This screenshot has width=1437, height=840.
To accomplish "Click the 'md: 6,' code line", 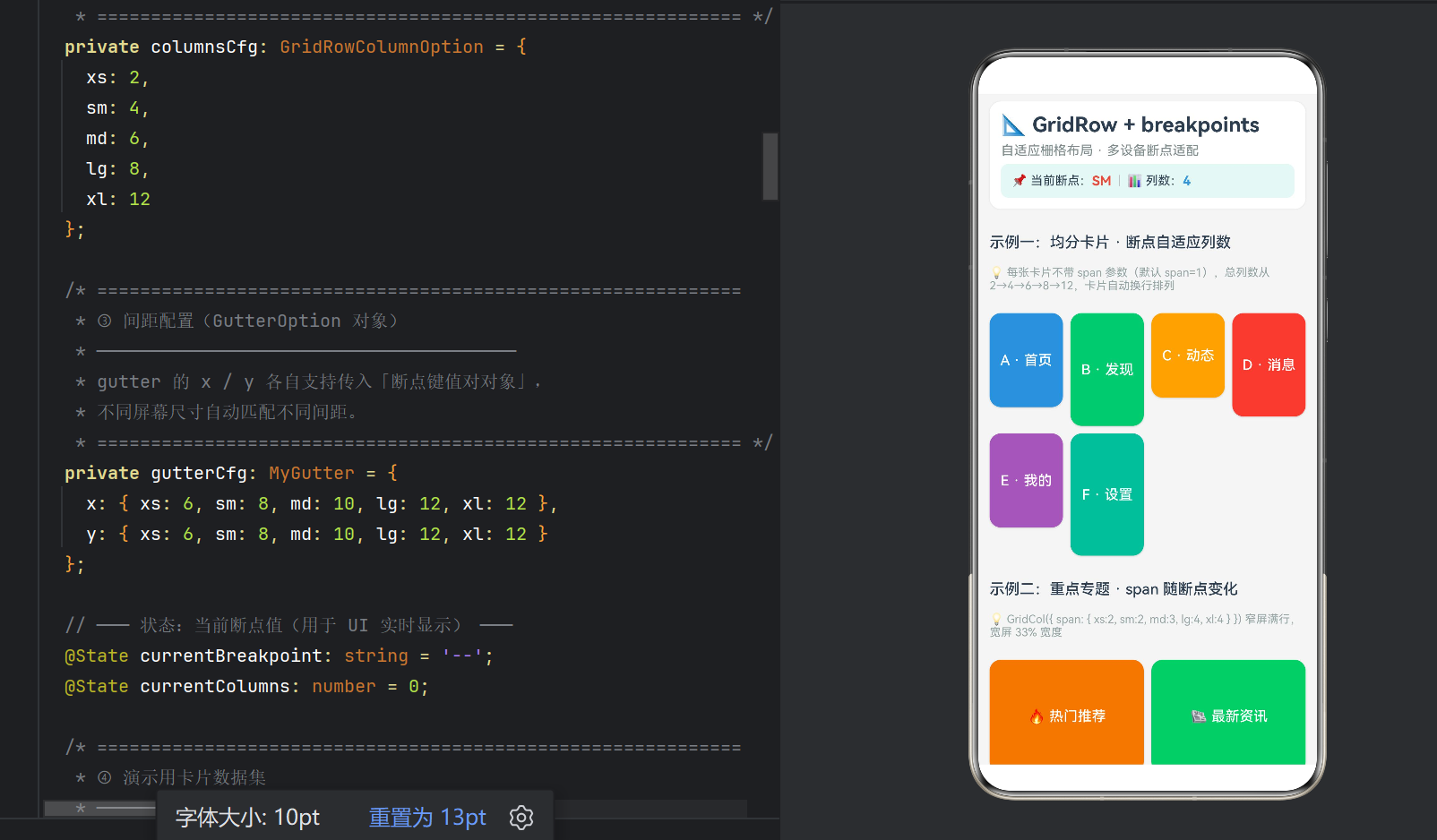I will pyautogui.click(x=117, y=138).
